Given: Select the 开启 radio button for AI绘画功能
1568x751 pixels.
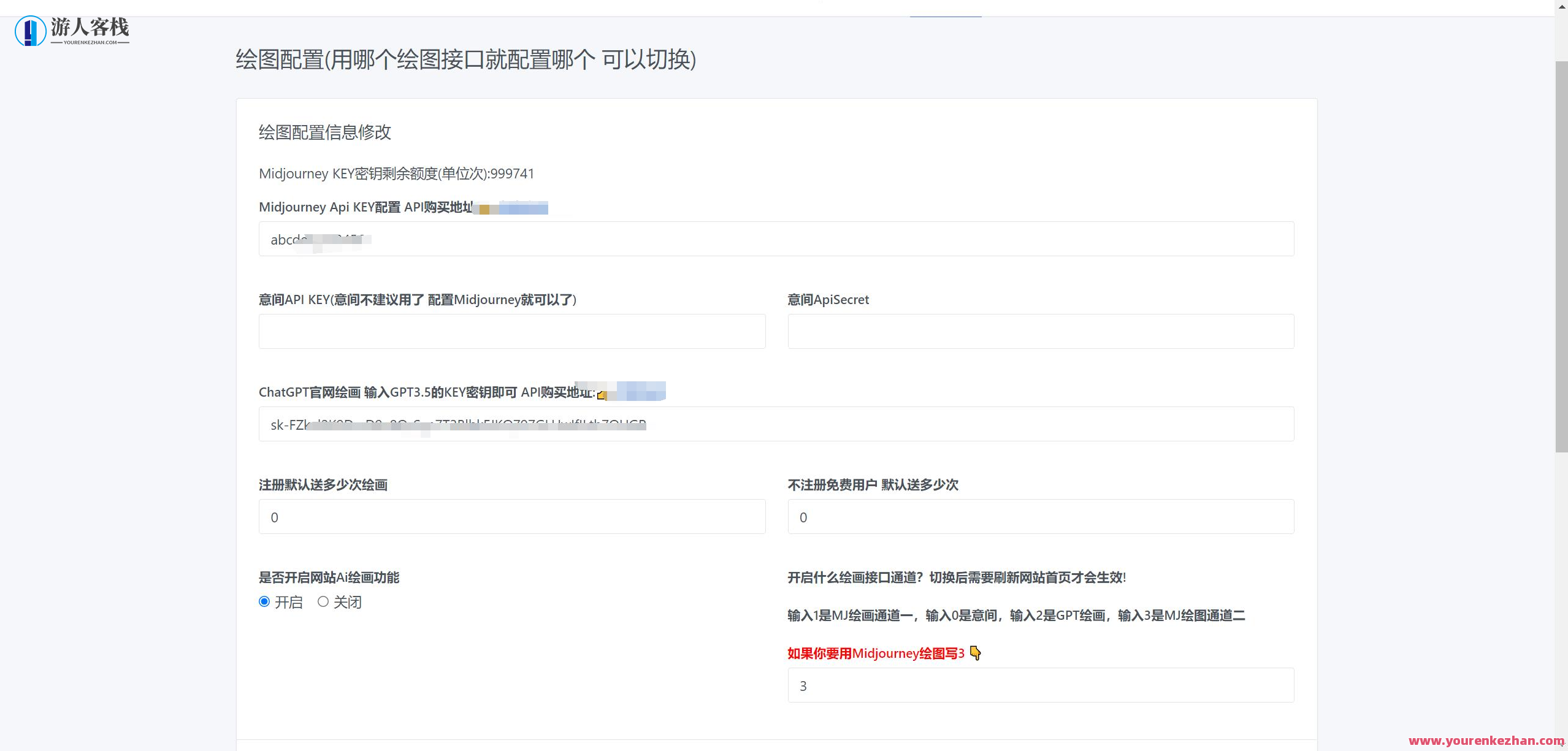Looking at the screenshot, I should [264, 601].
